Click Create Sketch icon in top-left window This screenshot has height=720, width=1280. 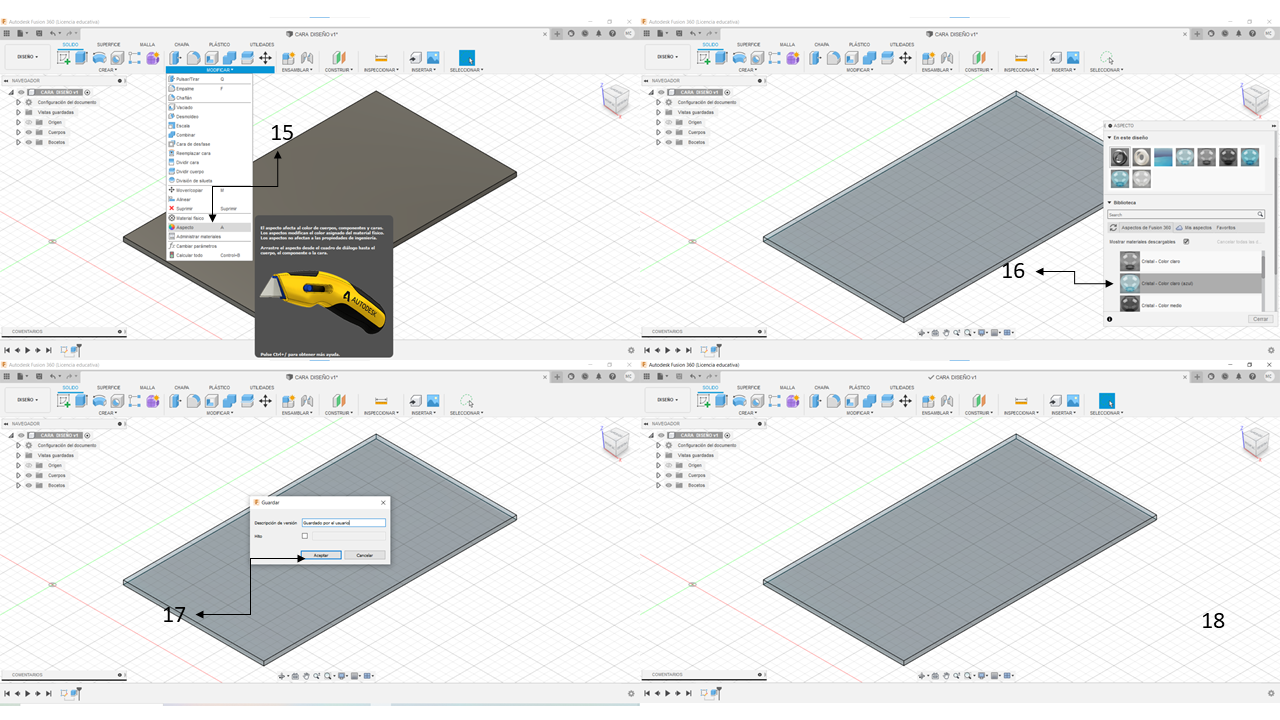[x=65, y=58]
